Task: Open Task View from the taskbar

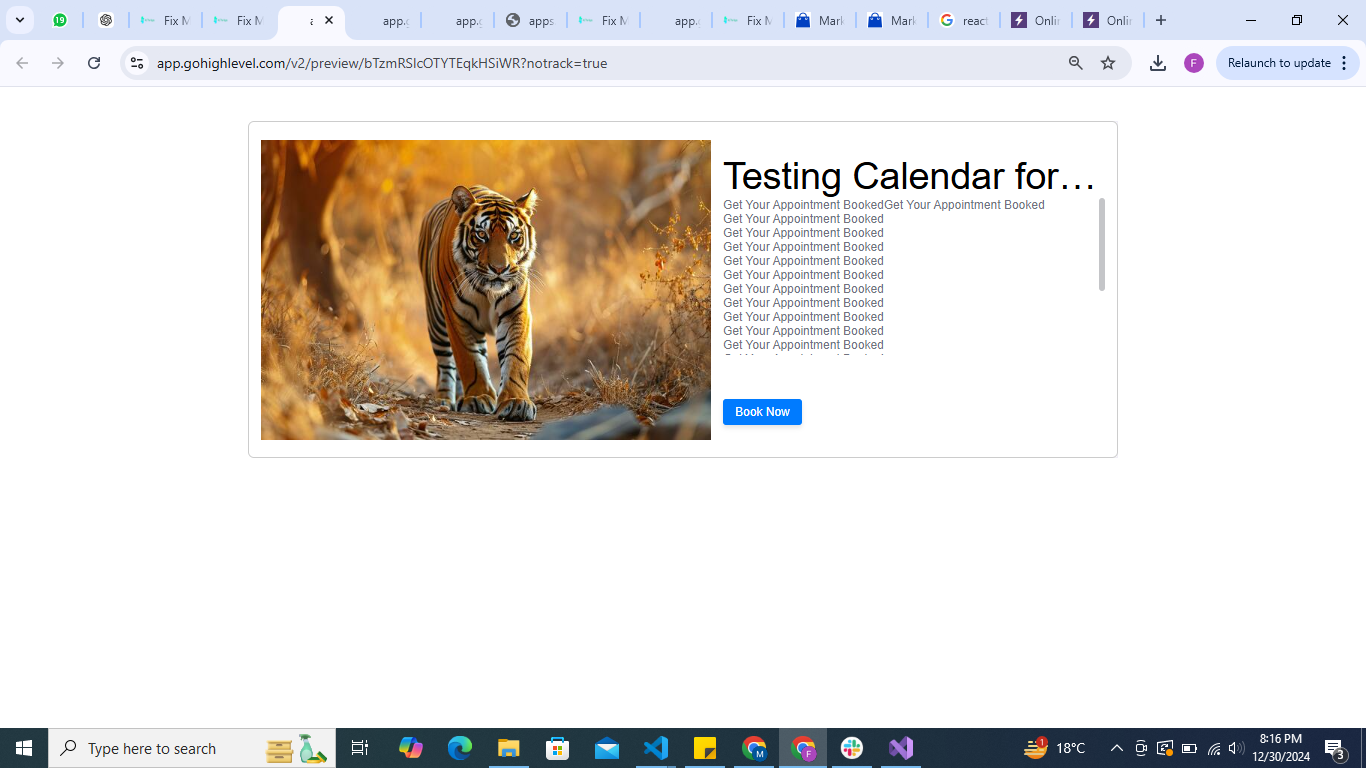Action: pyautogui.click(x=359, y=747)
